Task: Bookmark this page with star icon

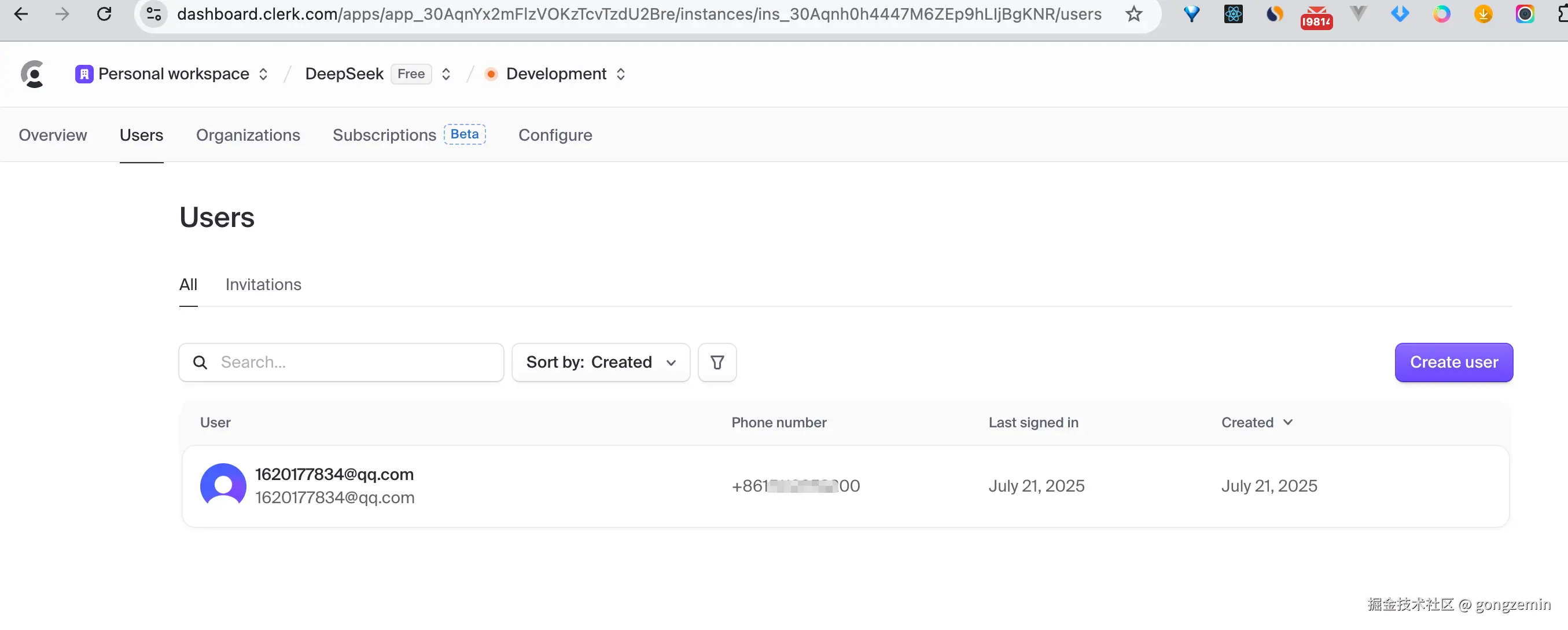Action: click(1133, 14)
